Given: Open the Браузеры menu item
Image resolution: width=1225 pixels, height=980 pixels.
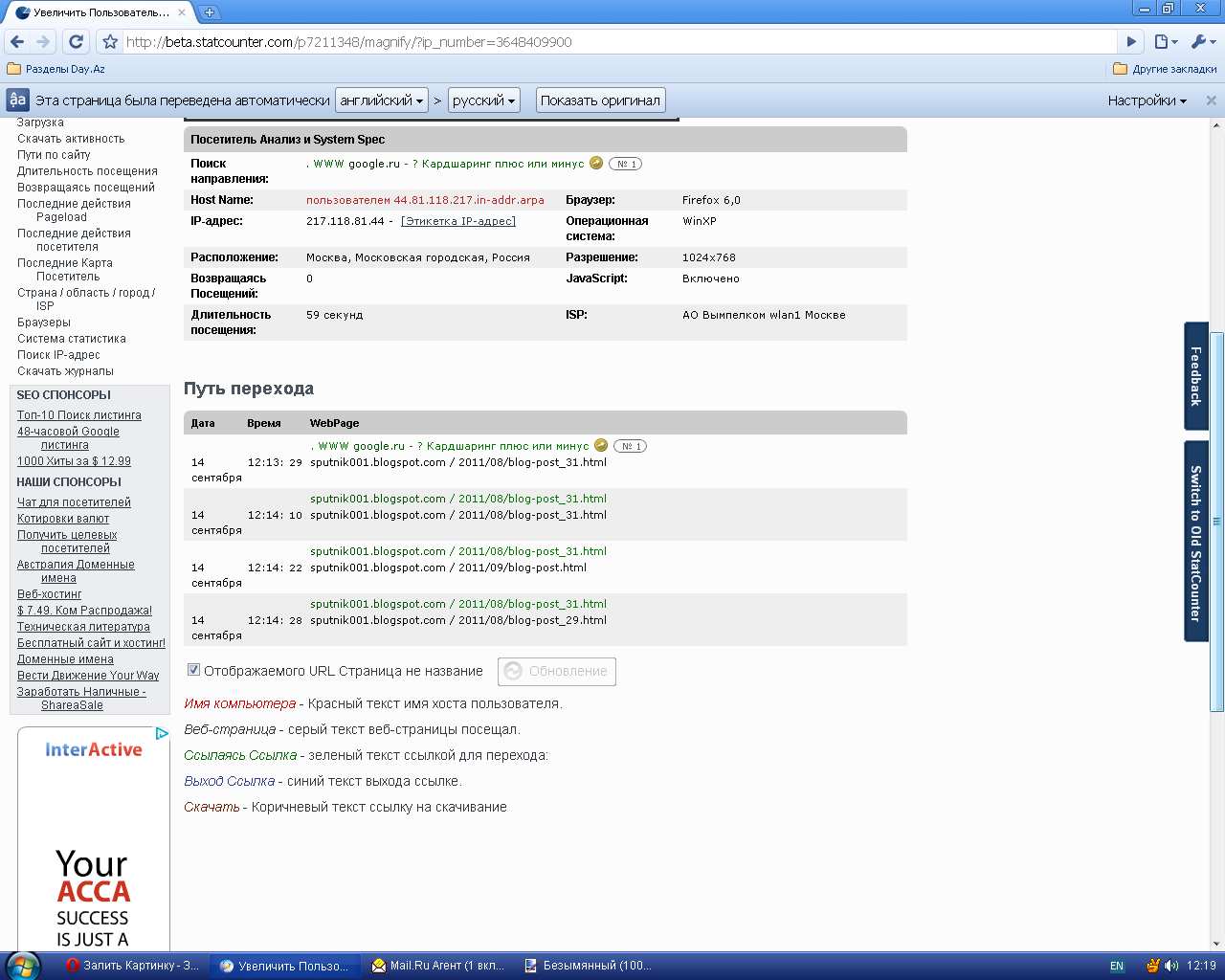Looking at the screenshot, I should [44, 323].
